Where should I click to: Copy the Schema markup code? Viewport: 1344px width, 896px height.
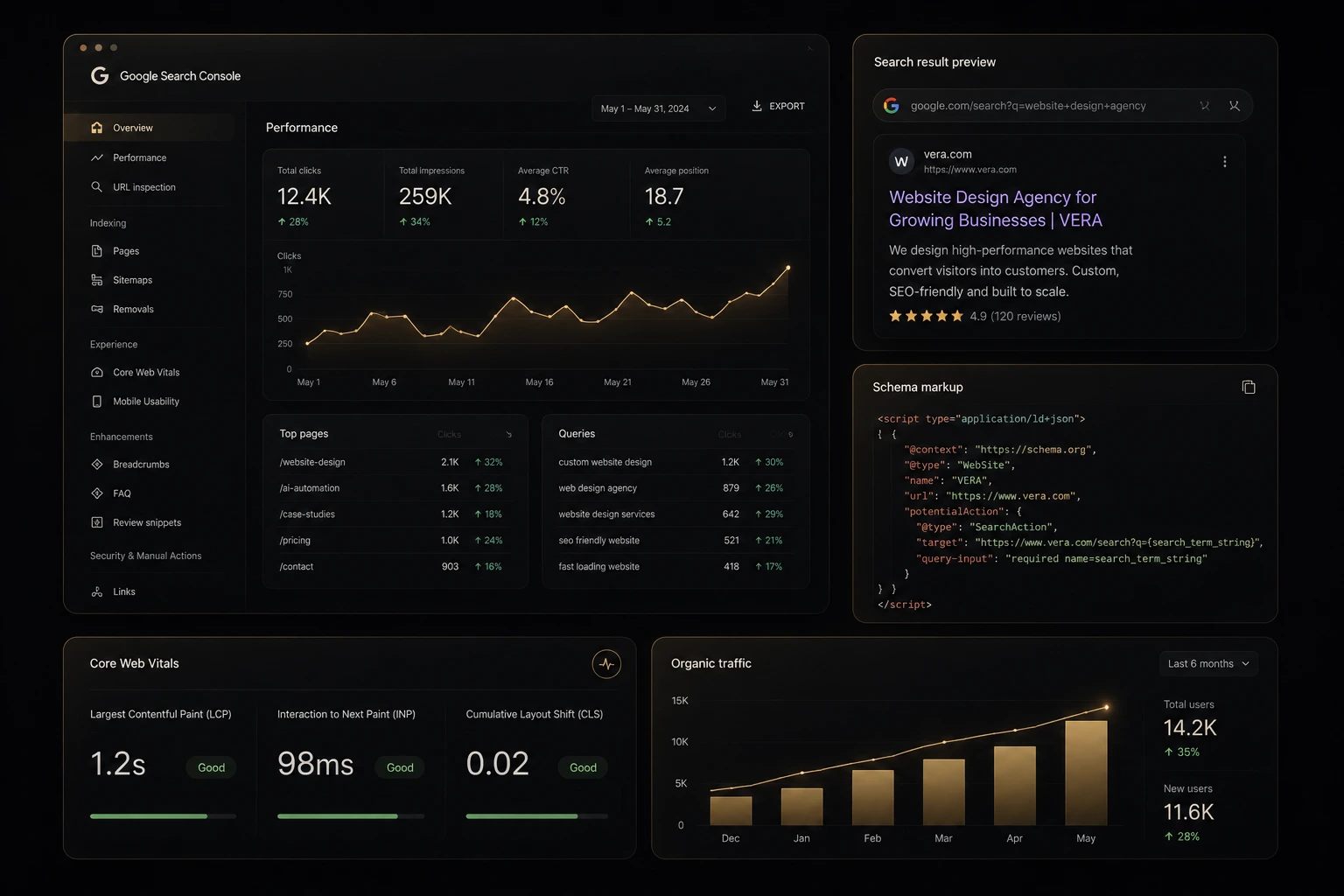click(x=1249, y=387)
